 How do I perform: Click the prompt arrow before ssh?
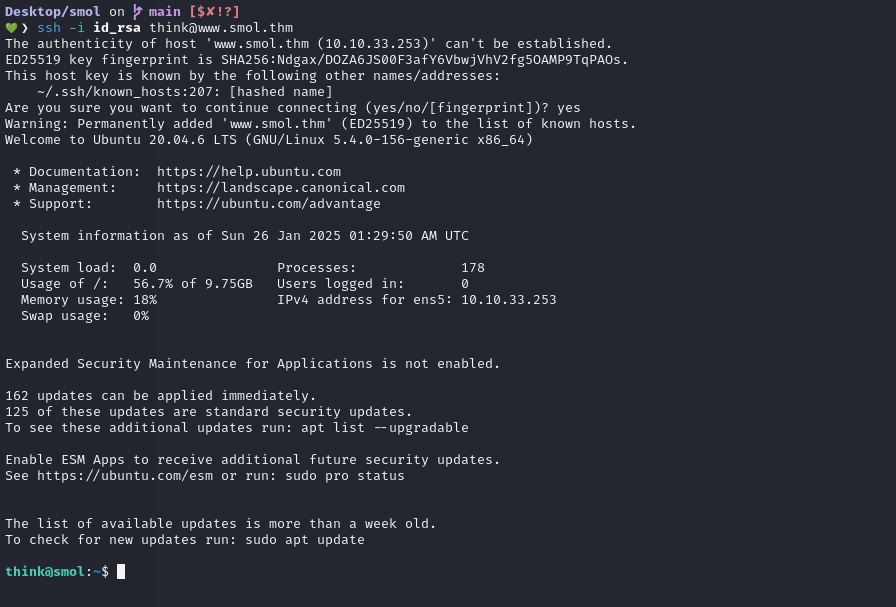[26, 28]
